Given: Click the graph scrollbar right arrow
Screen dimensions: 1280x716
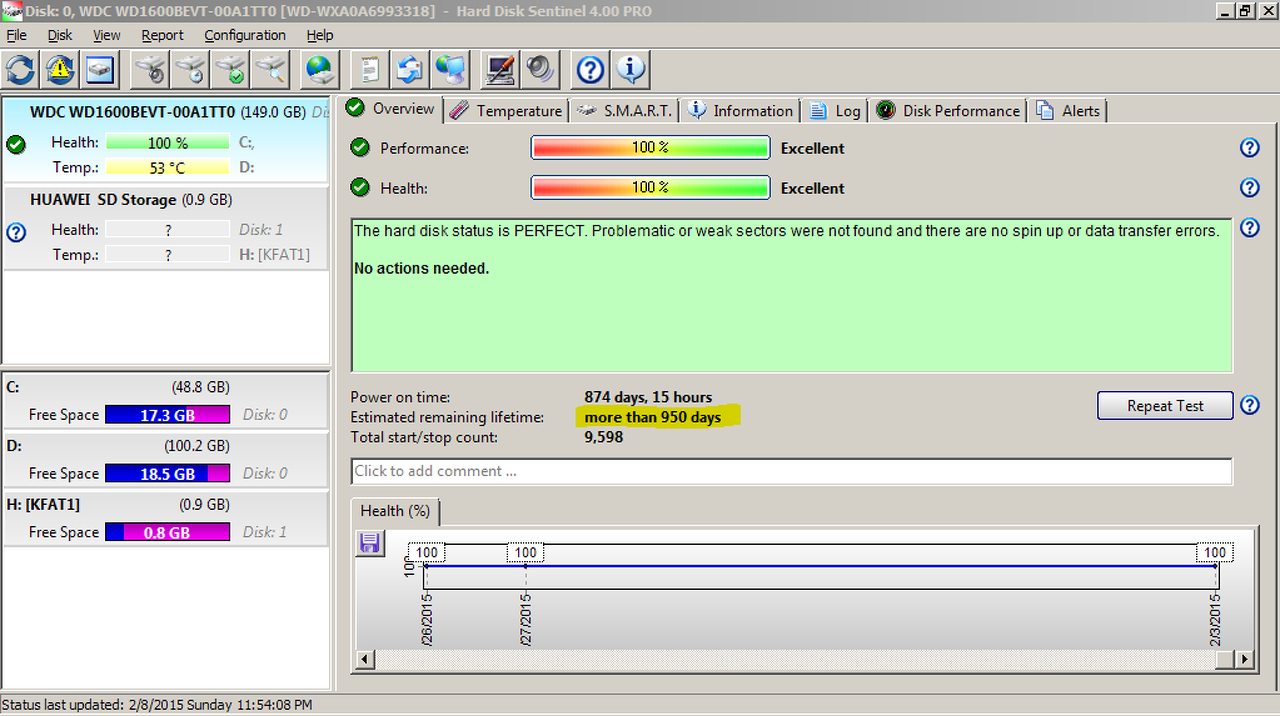Looking at the screenshot, I should pos(1245,659).
